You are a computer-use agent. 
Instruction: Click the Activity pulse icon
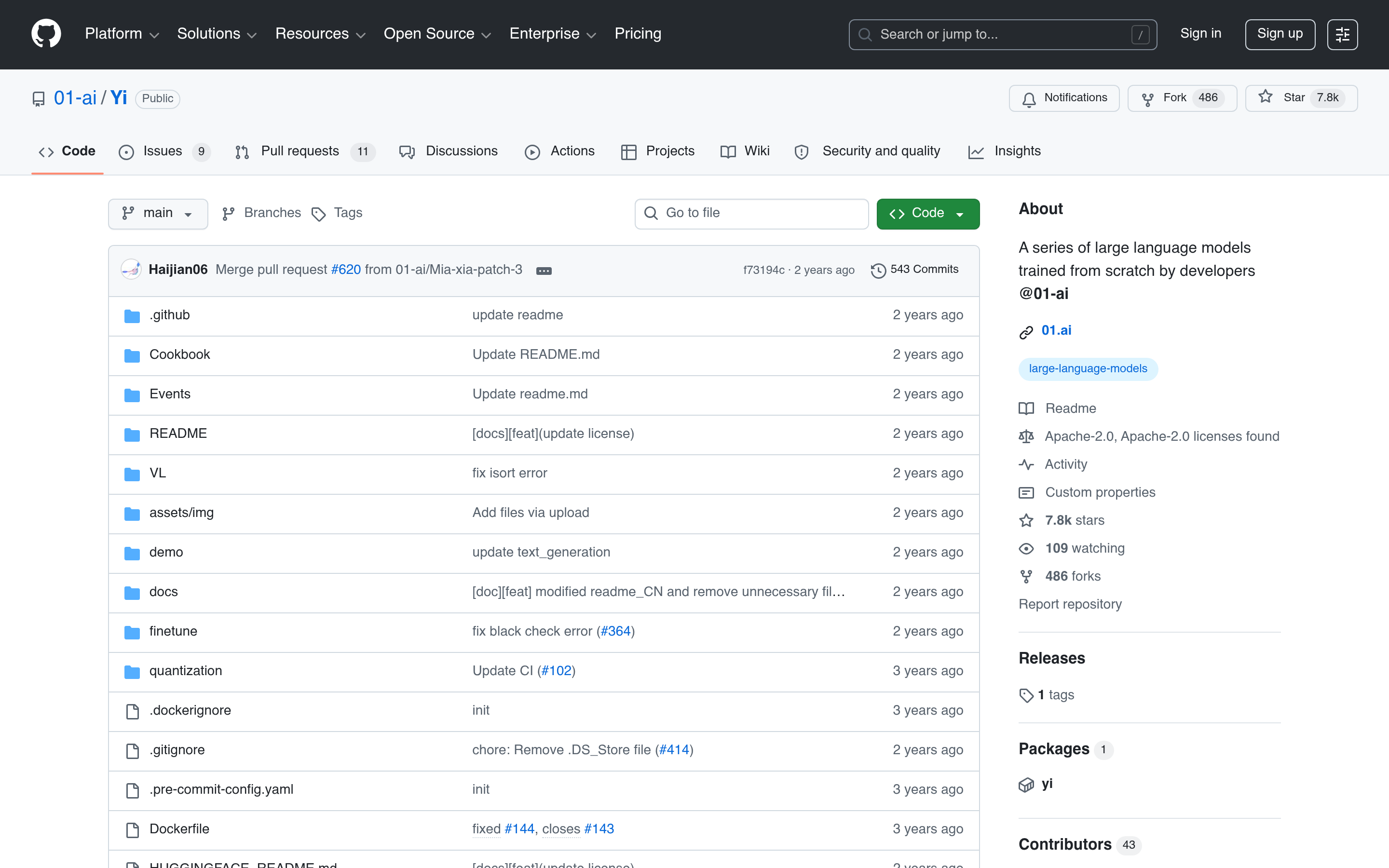pos(1026,465)
